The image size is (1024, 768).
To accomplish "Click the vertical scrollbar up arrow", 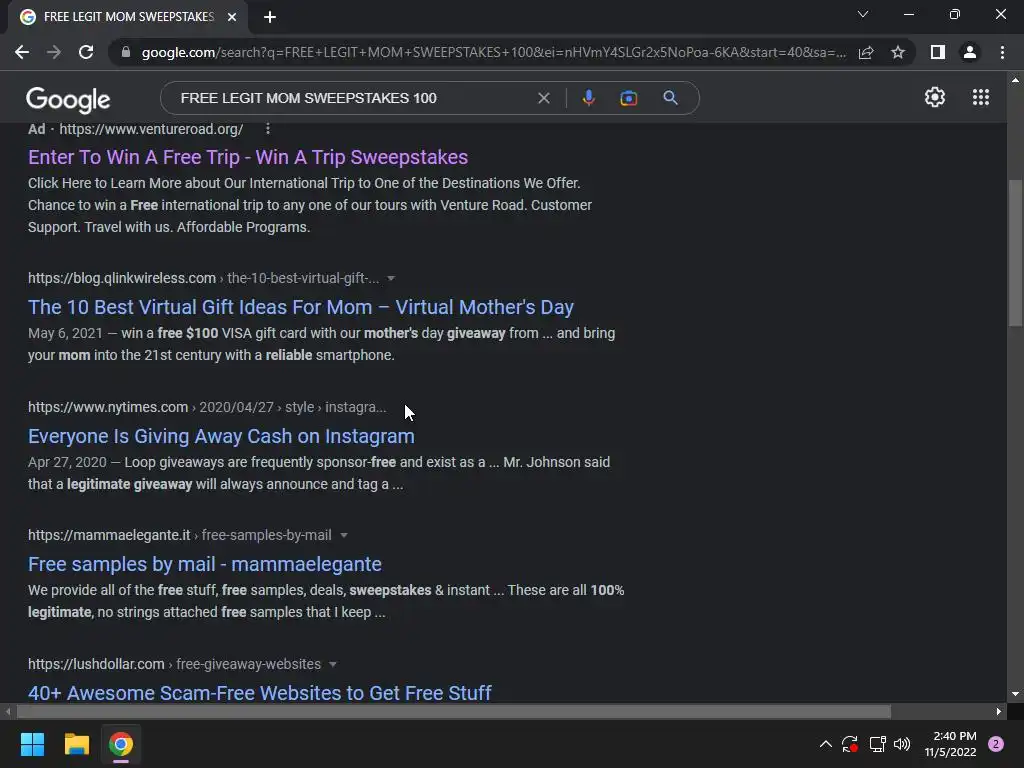I will point(1015,80).
